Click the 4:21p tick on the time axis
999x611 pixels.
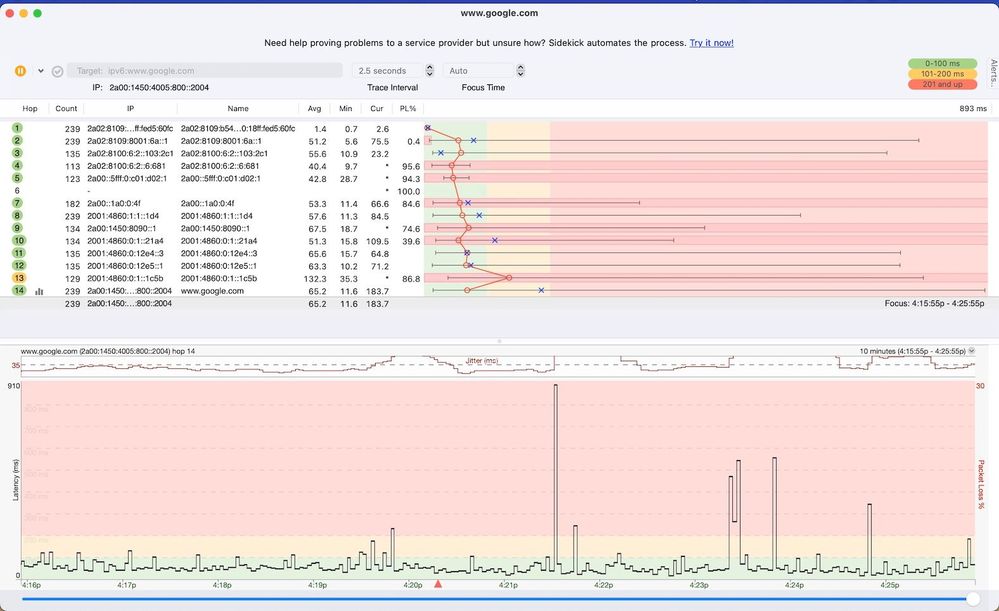[508, 585]
